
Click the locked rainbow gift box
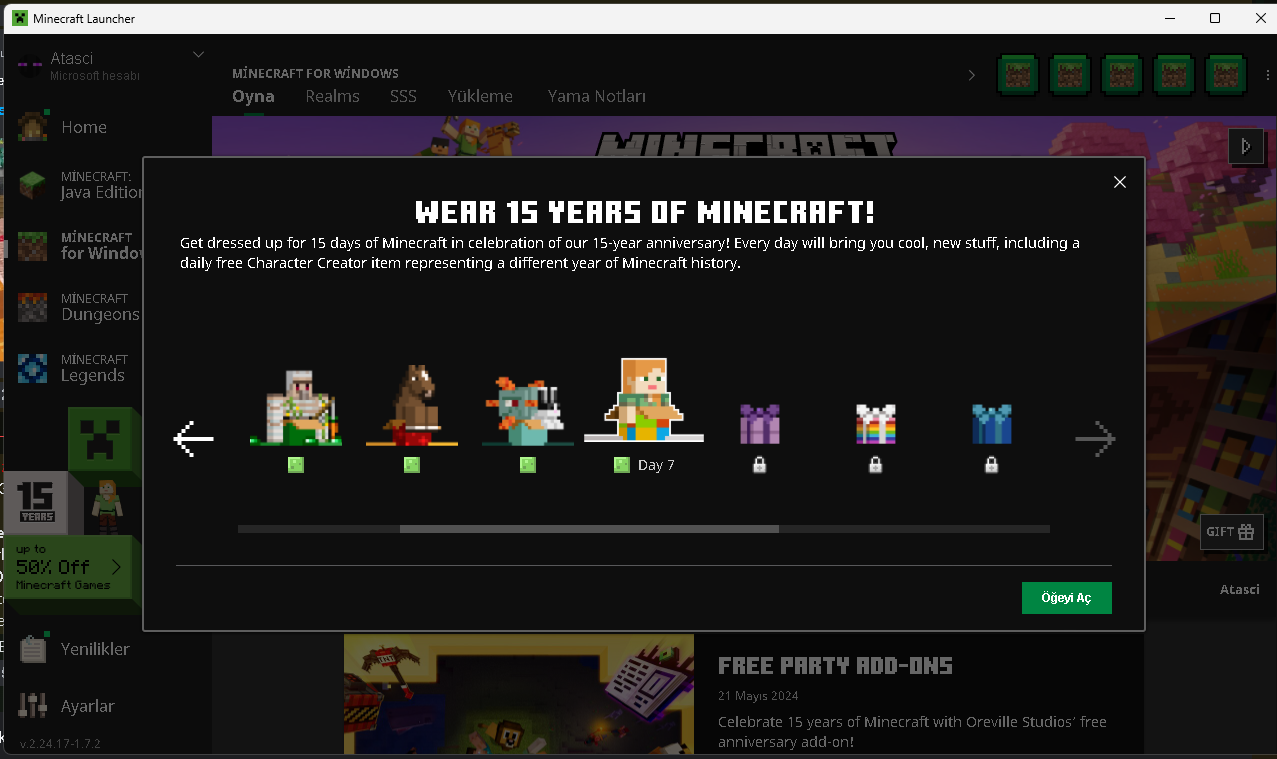pyautogui.click(x=876, y=424)
